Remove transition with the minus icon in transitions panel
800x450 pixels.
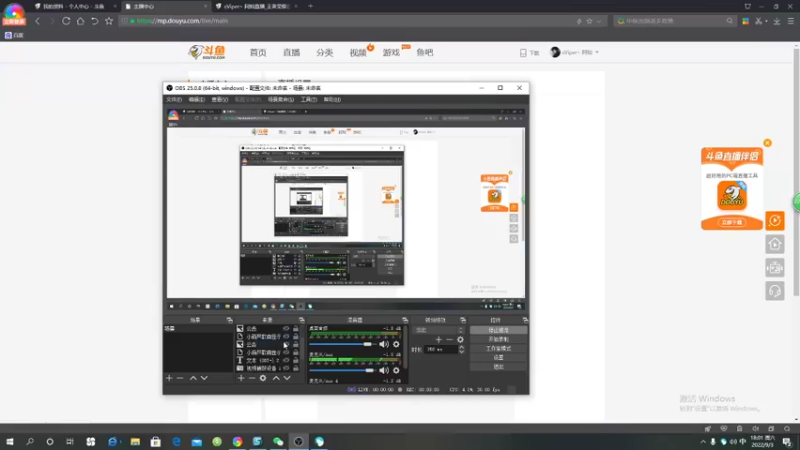coord(449,339)
